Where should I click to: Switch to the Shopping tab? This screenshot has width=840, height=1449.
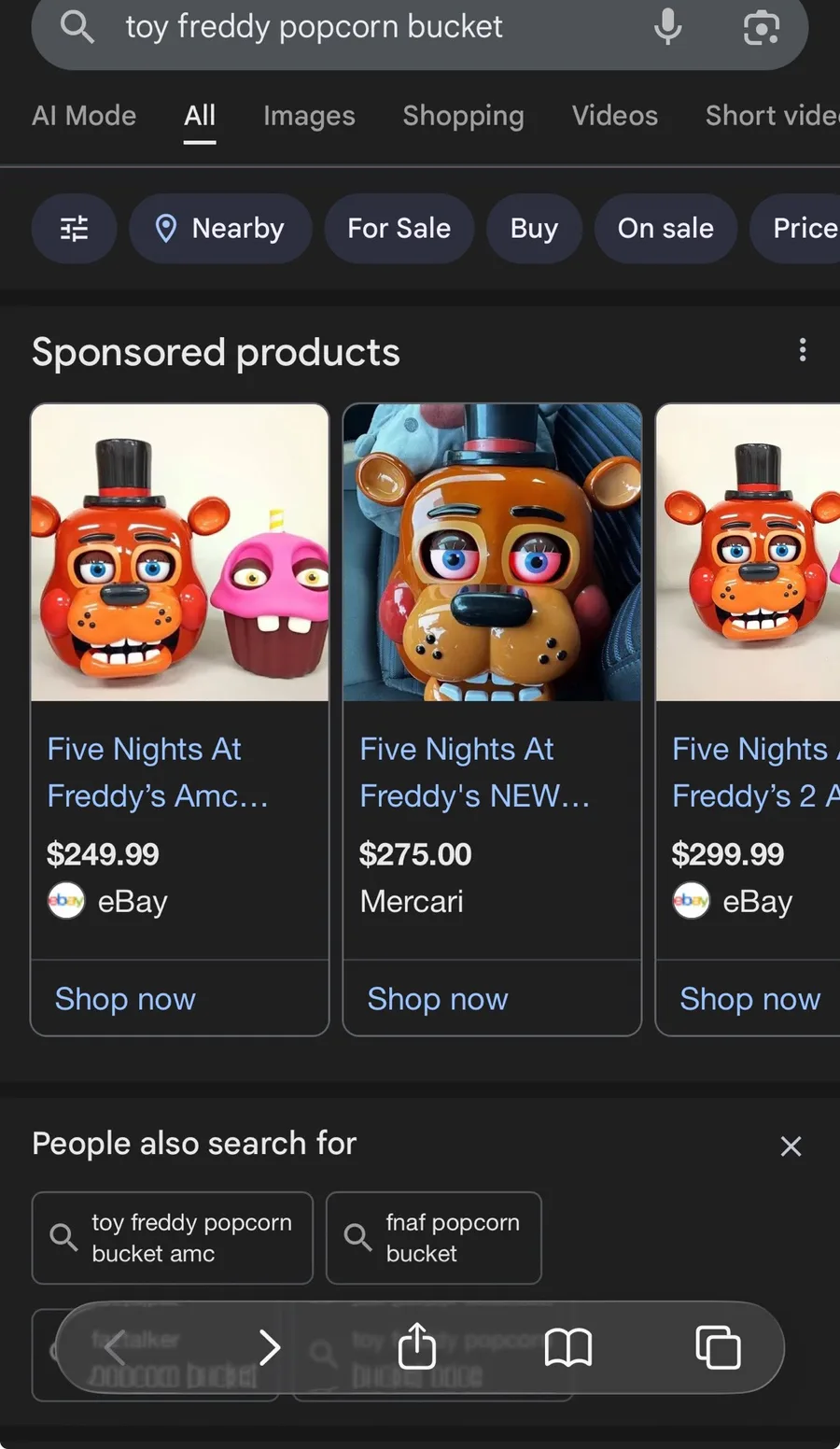coord(463,116)
